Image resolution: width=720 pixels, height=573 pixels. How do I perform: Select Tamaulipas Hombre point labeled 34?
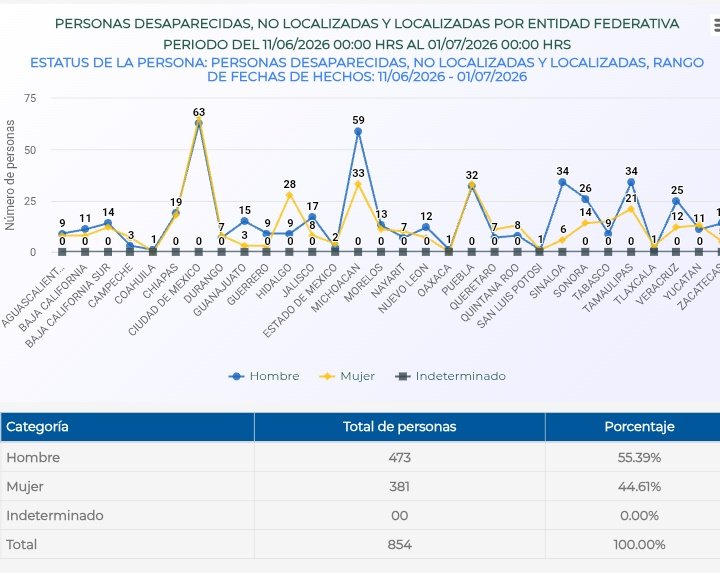point(631,182)
